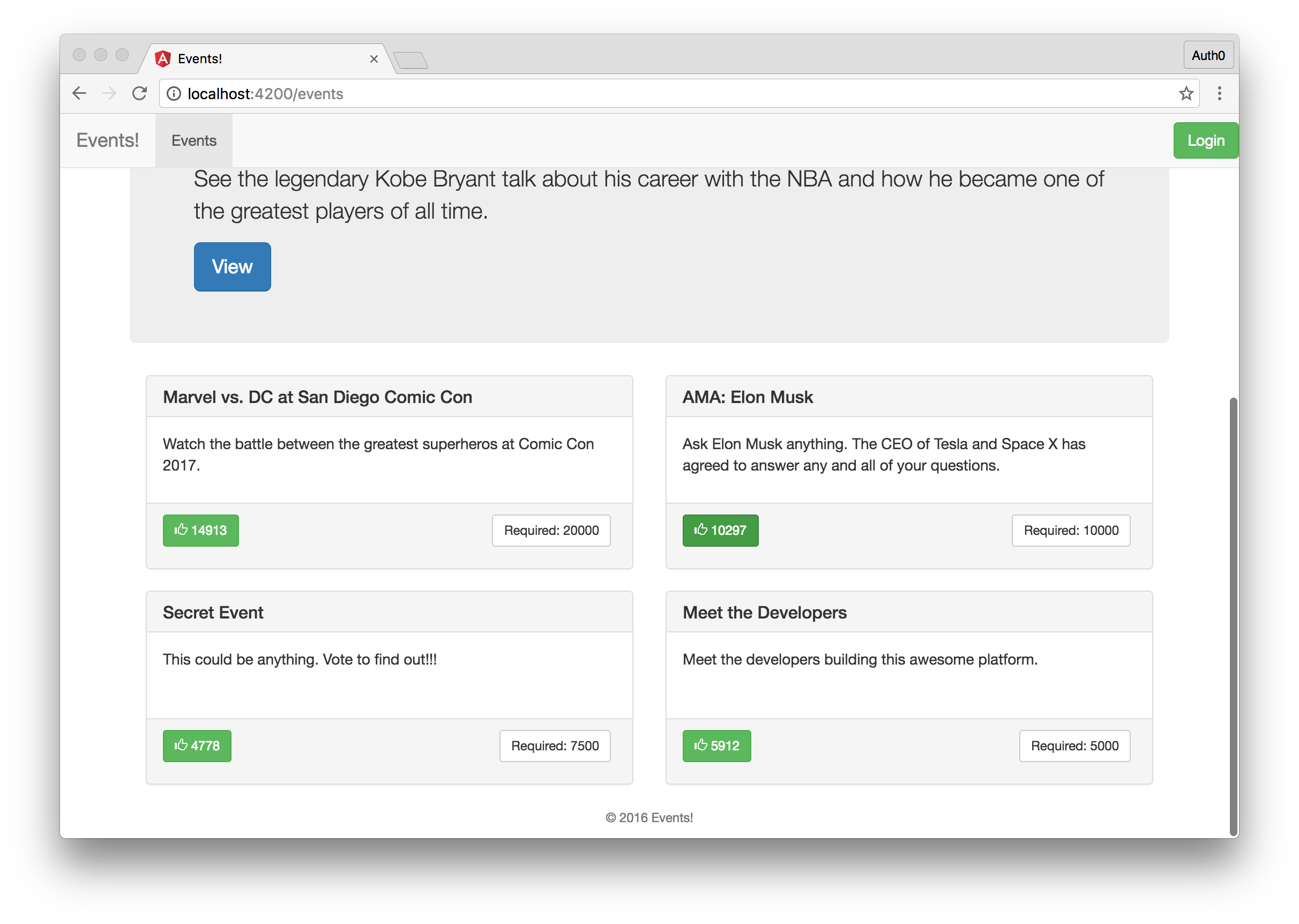This screenshot has width=1299, height=924.
Task: Click the Auth0 profile button
Action: [x=1208, y=55]
